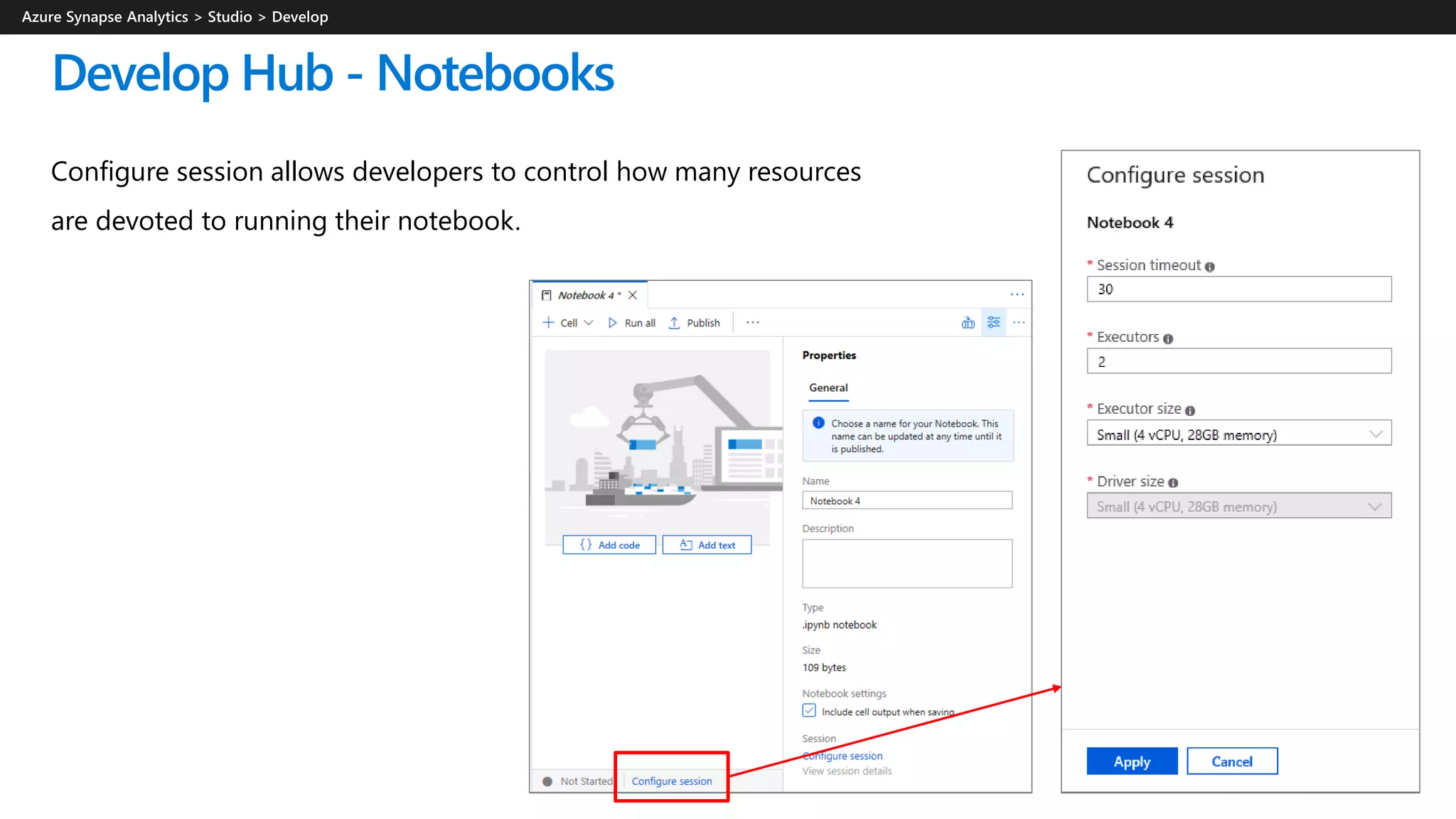
Task: Click the Notebook 4 tab document icon
Action: click(546, 295)
